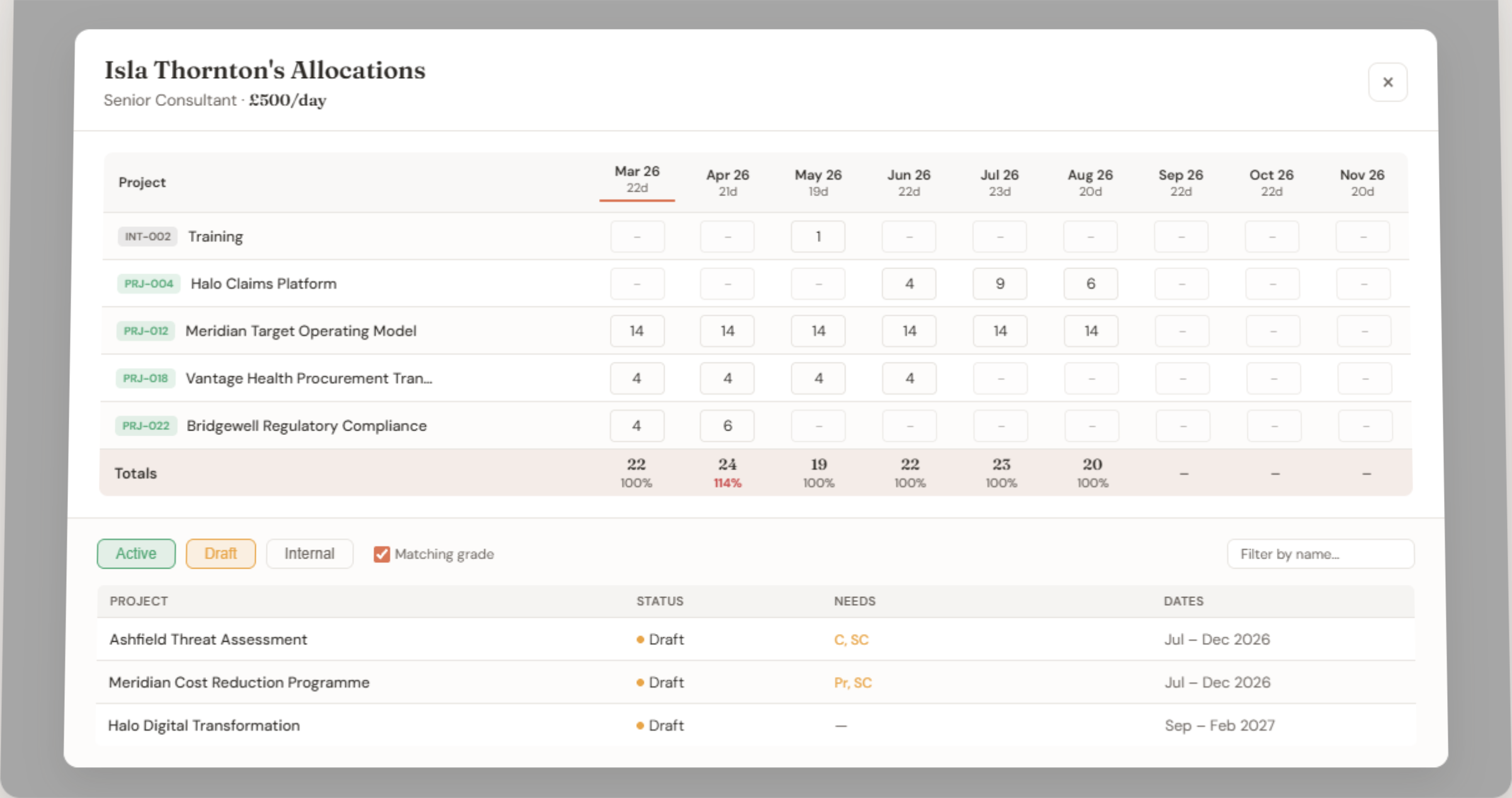This screenshot has width=1512, height=798.
Task: Enable the Draft filter
Action: [220, 553]
